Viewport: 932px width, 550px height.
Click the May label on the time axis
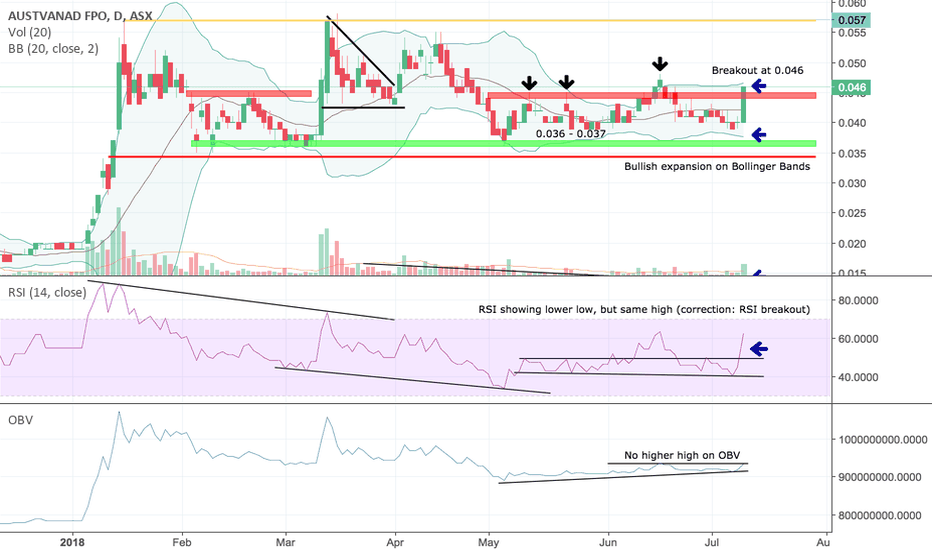pyautogui.click(x=489, y=542)
